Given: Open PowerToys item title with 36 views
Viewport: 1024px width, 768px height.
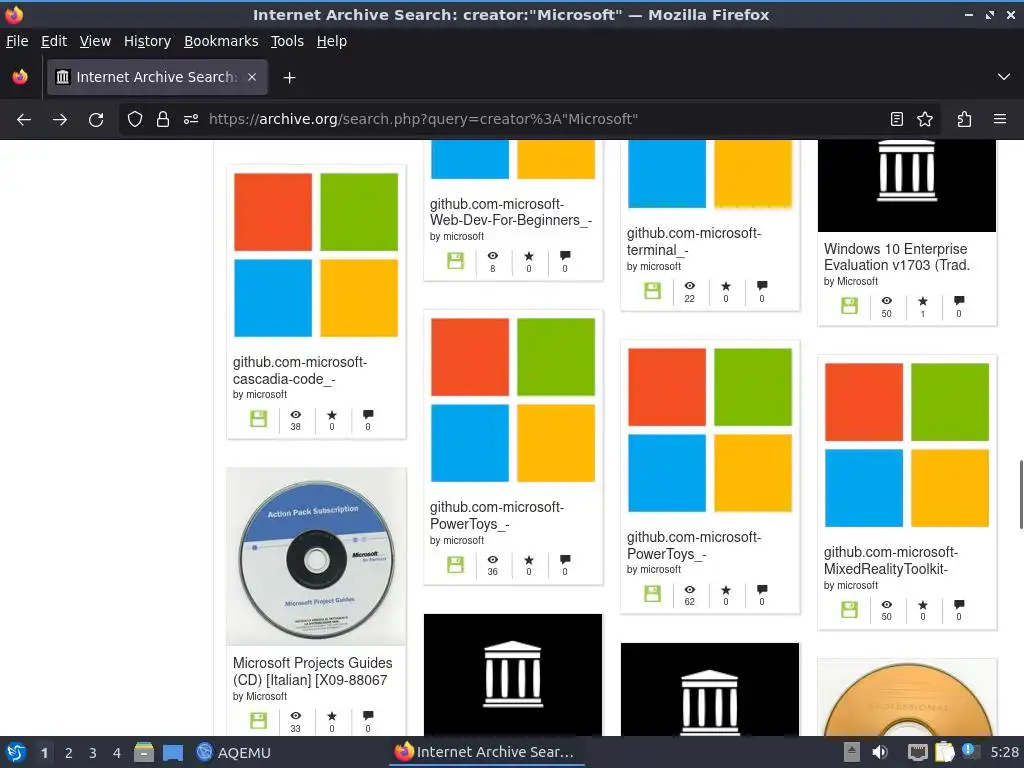Looking at the screenshot, I should tap(496, 515).
